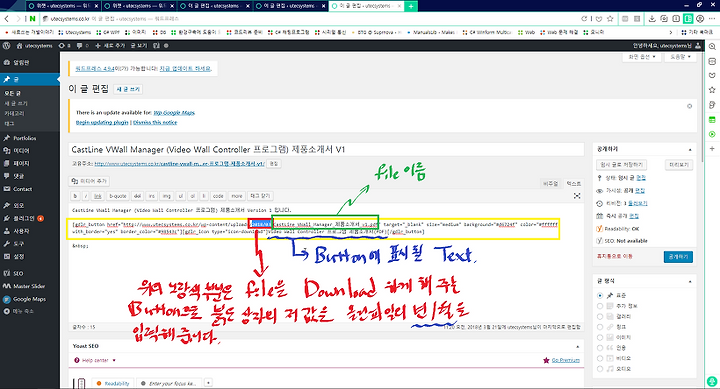This screenshot has width=720, height=389.
Task: Click the '미디어 추가' add media button
Action: [x=90, y=181]
